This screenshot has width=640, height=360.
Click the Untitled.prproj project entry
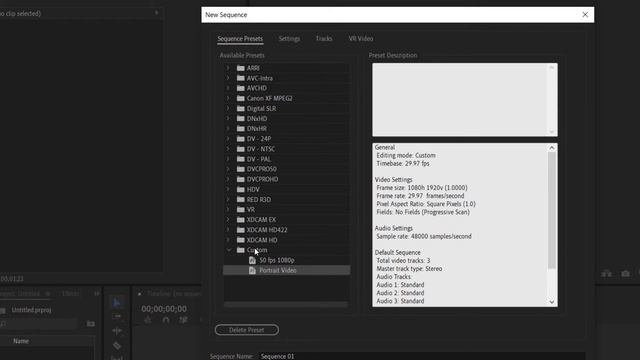coord(31,310)
